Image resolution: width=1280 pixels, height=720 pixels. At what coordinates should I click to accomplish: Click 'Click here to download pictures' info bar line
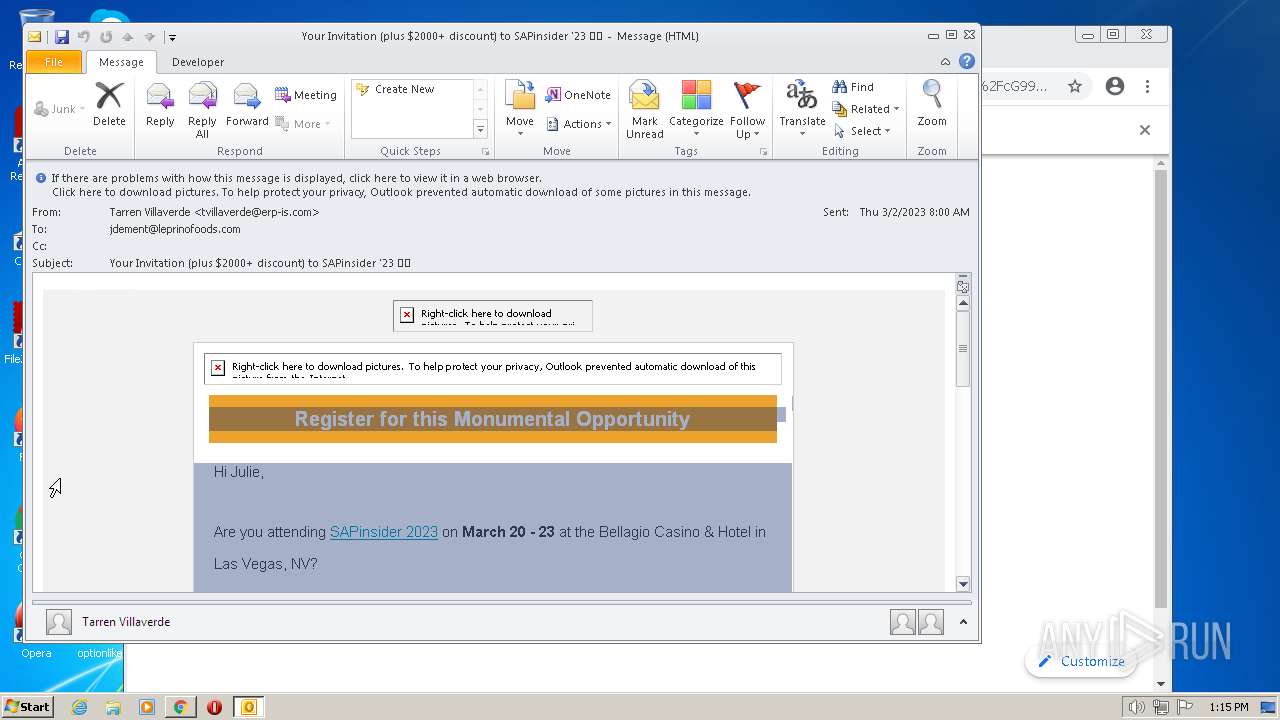[401, 192]
